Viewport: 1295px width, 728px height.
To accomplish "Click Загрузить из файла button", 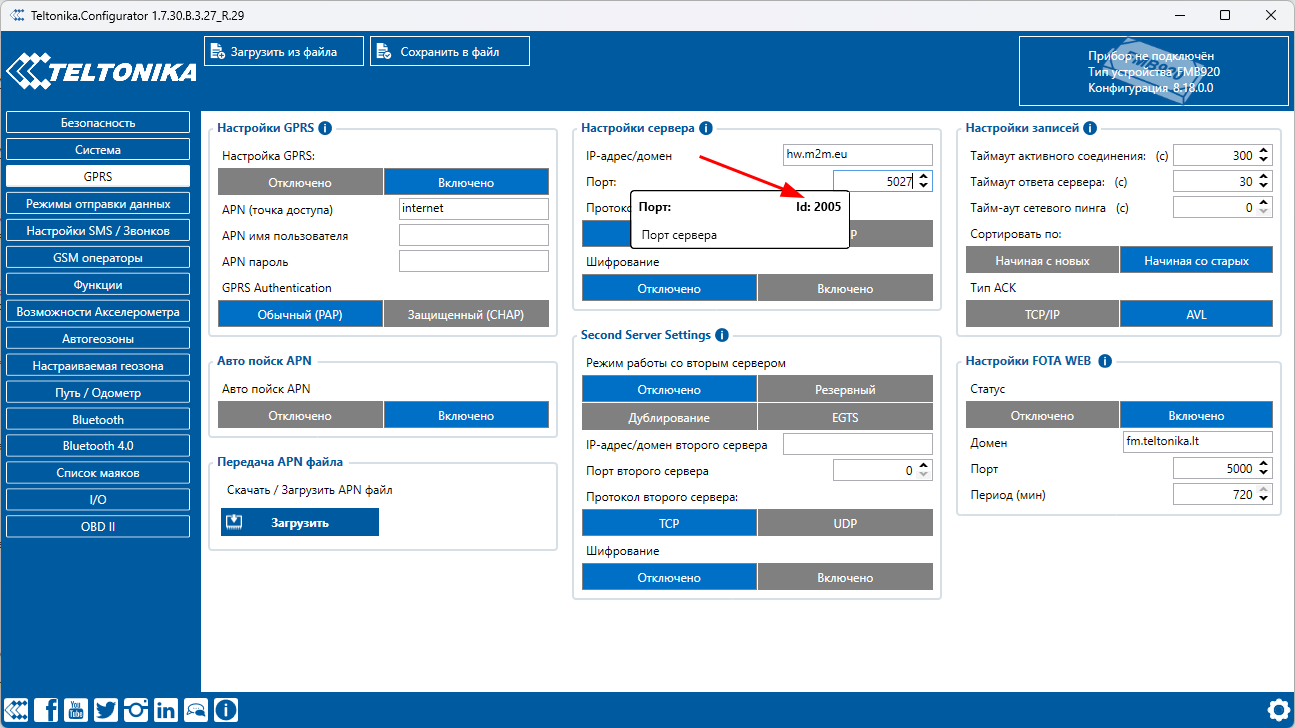I will click(x=284, y=52).
